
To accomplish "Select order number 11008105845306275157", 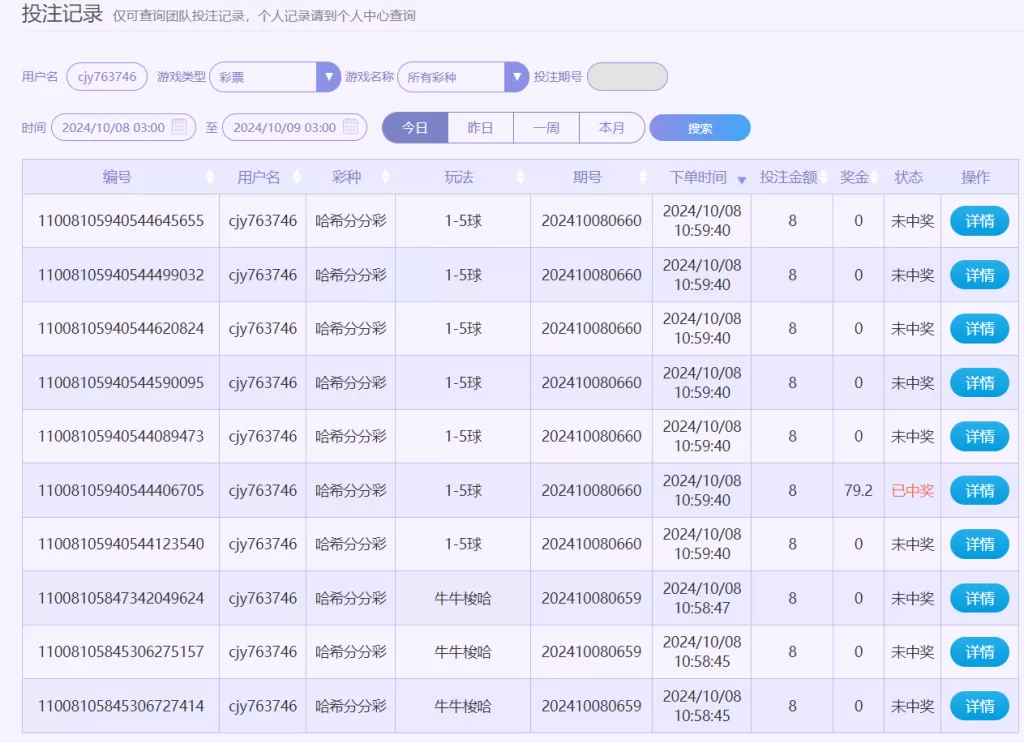I will [x=121, y=652].
